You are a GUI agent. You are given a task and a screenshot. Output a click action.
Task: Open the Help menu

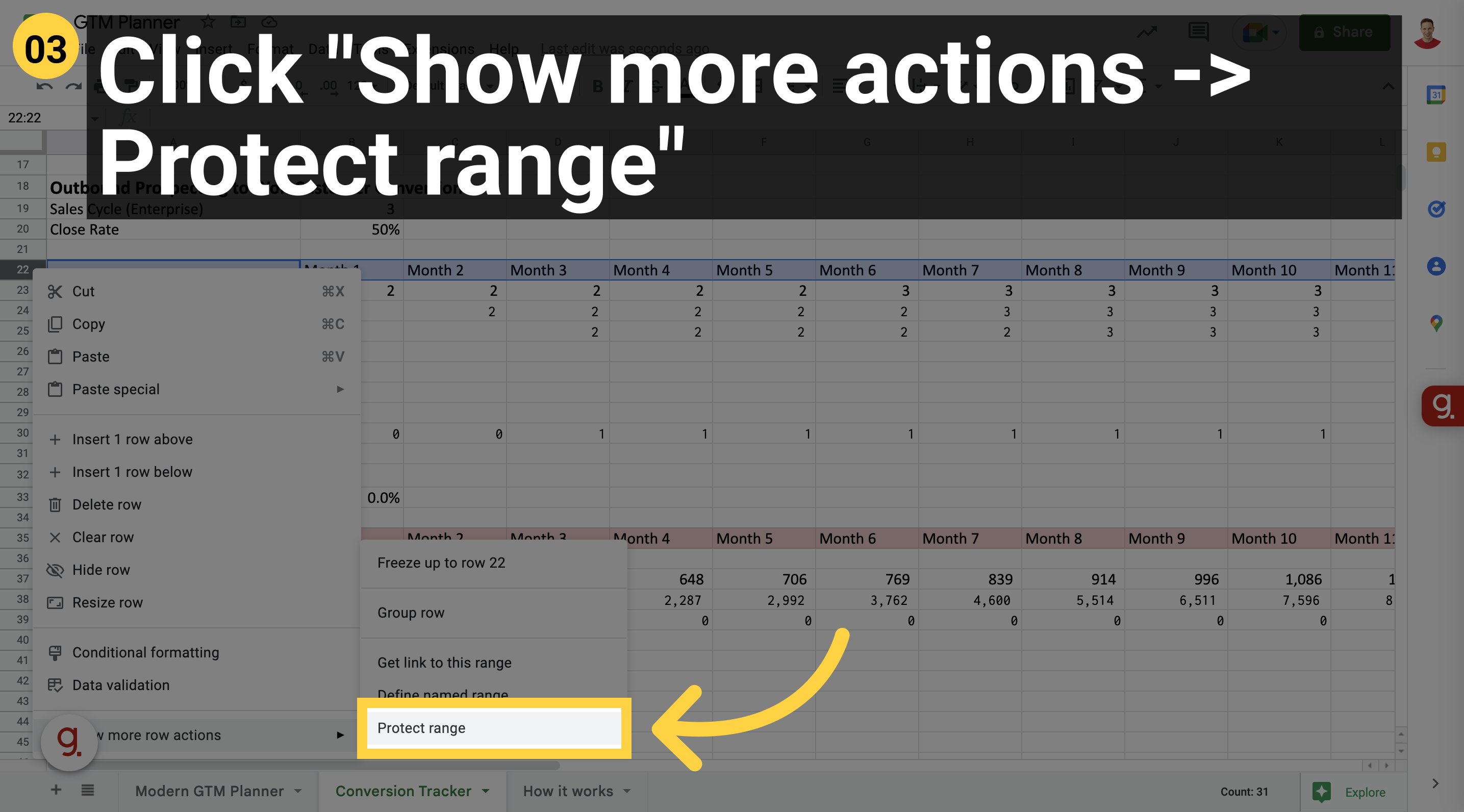tap(503, 49)
